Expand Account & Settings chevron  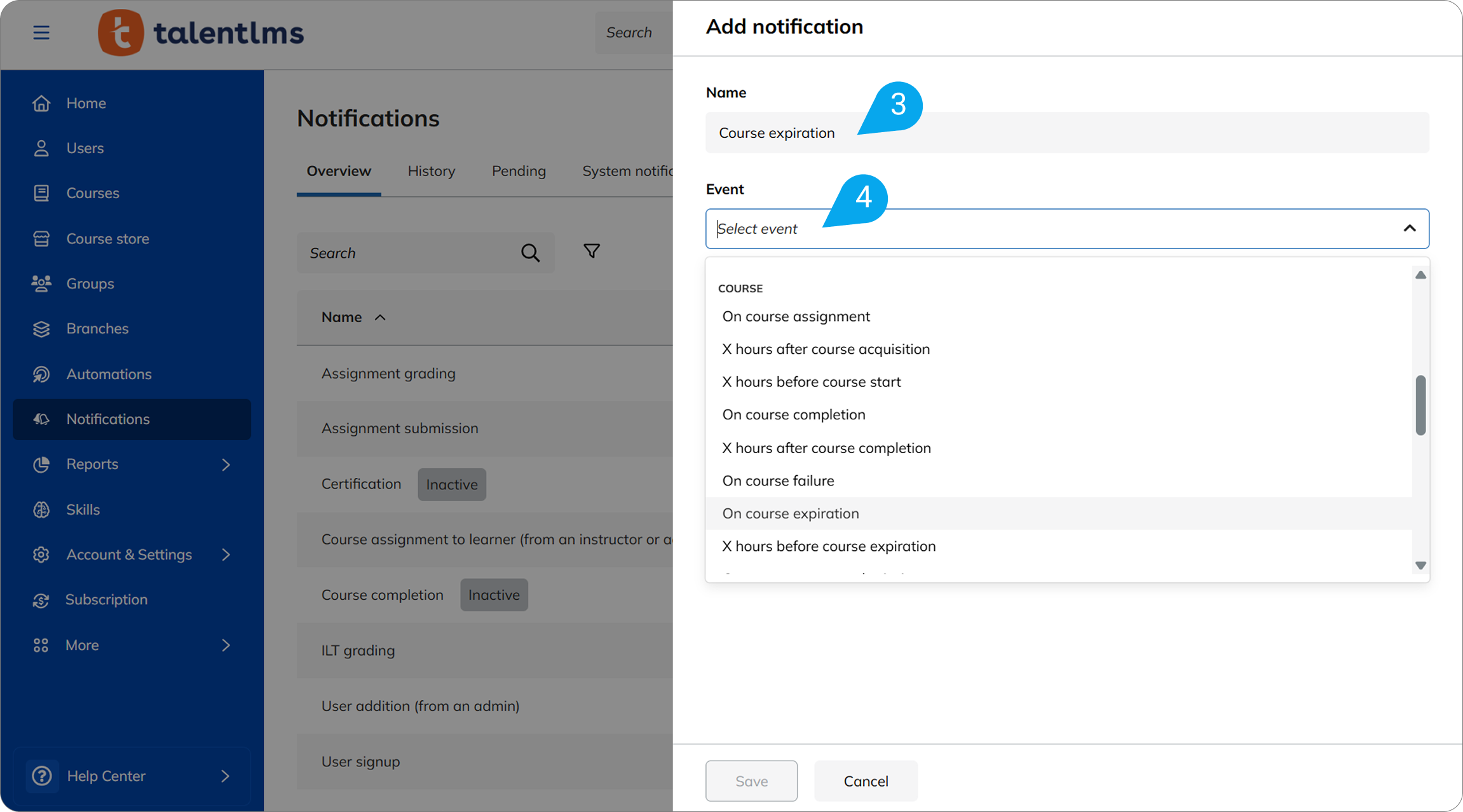[x=226, y=555]
